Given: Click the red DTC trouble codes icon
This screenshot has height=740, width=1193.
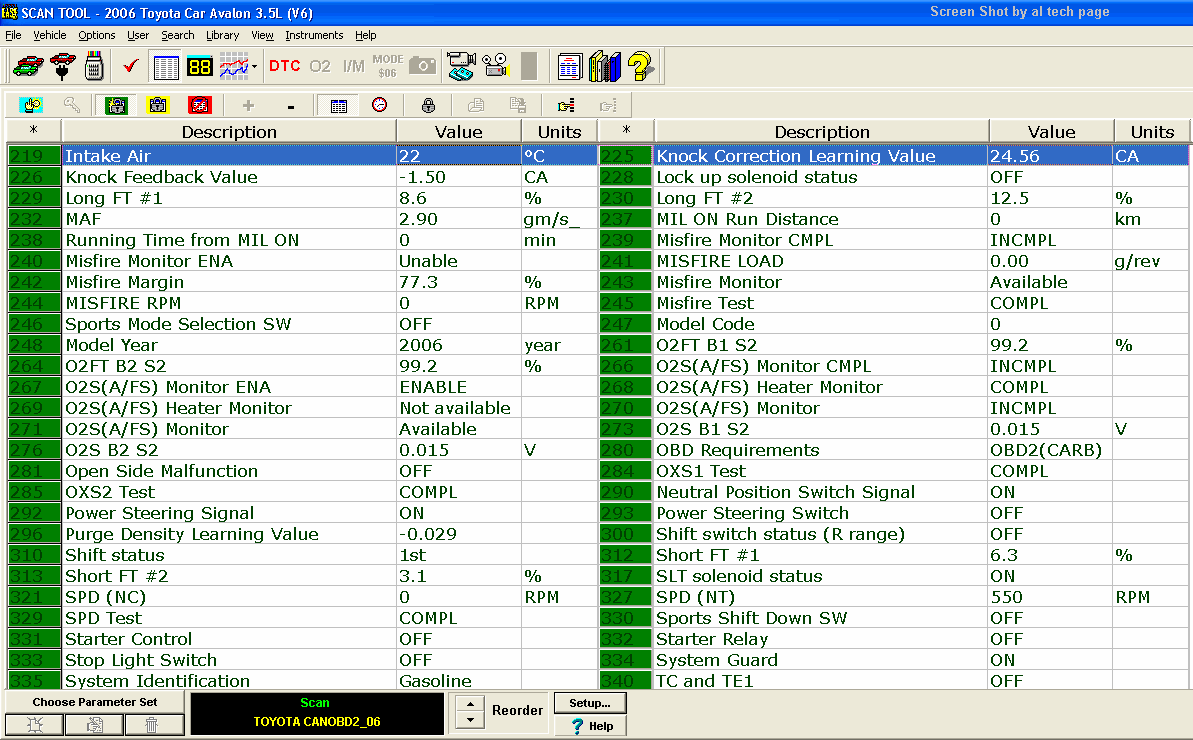Looking at the screenshot, I should tap(284, 66).
